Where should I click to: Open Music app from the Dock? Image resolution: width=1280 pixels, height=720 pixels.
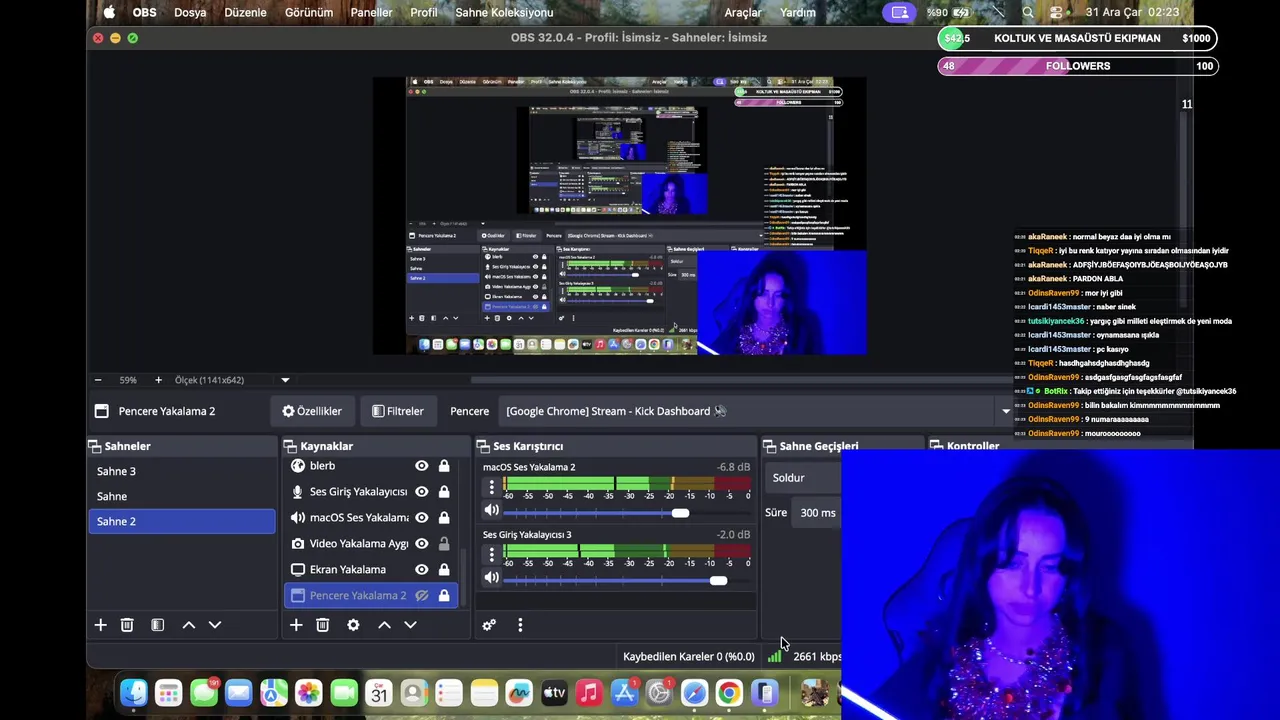point(589,692)
